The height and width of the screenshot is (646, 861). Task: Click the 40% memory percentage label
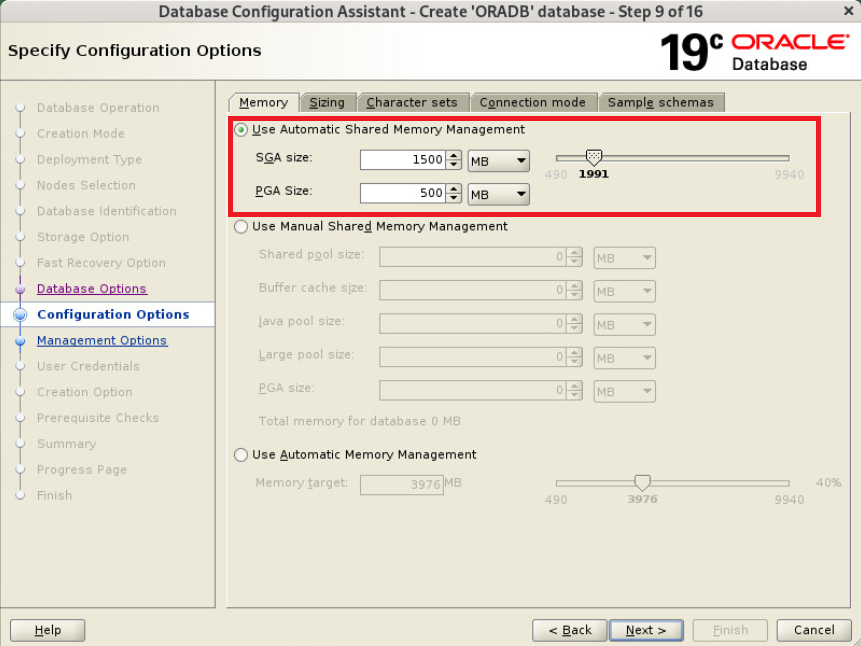[829, 483]
